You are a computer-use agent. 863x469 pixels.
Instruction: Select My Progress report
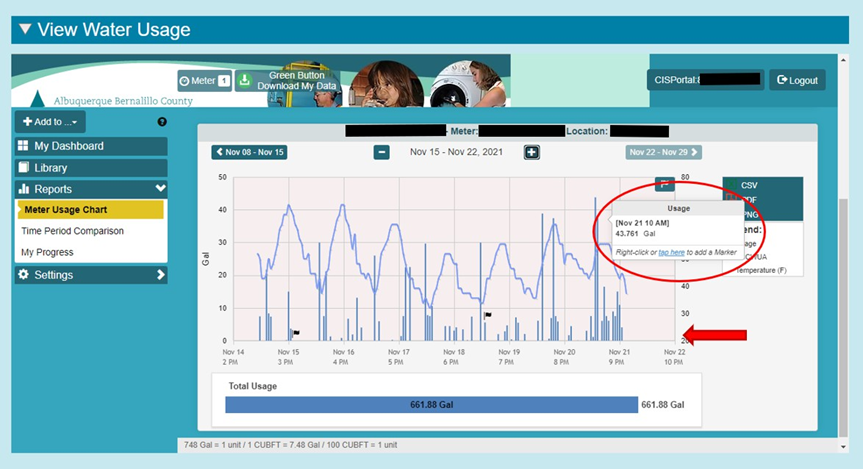(48, 252)
